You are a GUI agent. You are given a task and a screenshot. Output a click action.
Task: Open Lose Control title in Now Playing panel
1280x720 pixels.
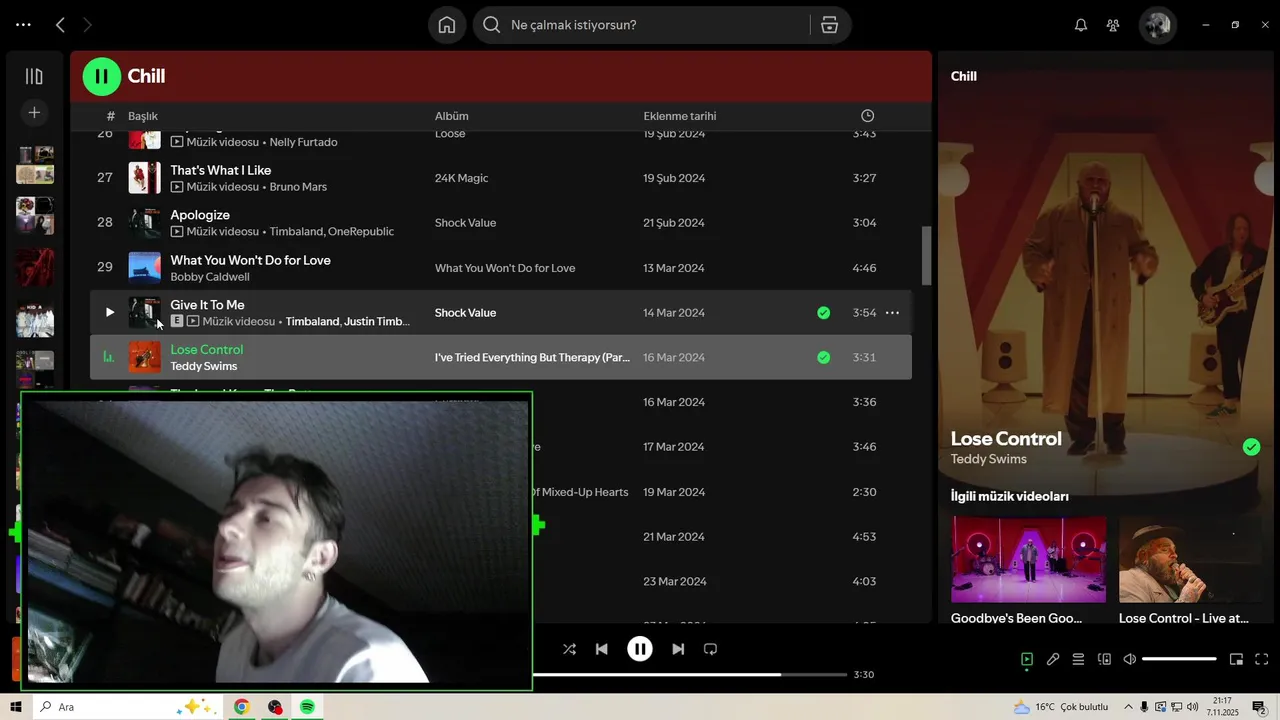pyautogui.click(x=1006, y=438)
